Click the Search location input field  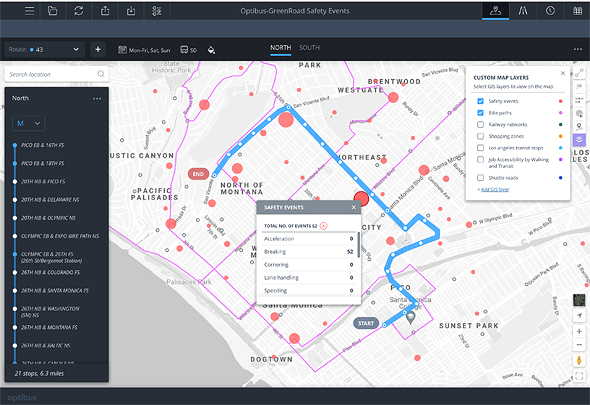tap(56, 74)
